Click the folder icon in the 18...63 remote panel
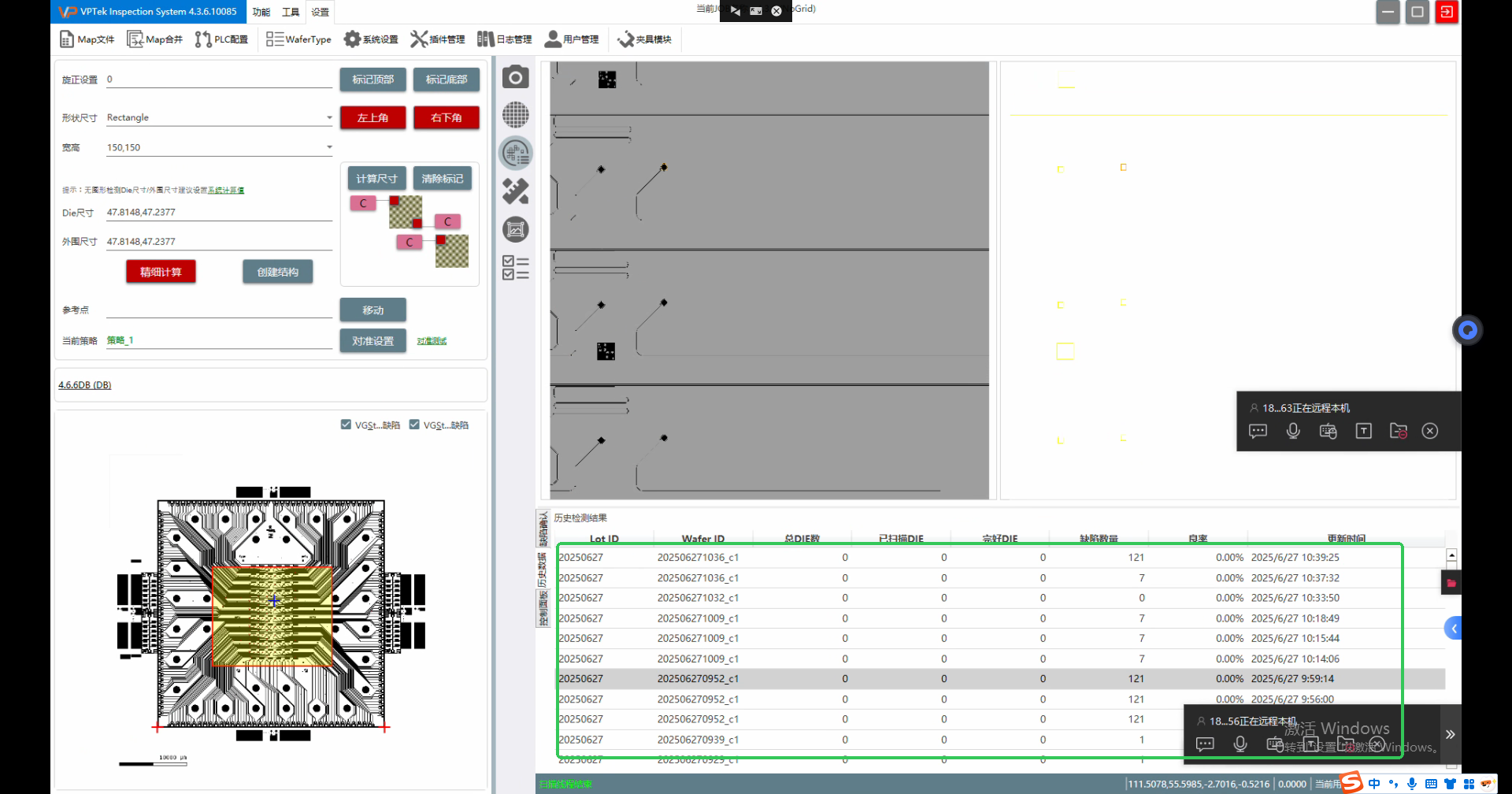 pyautogui.click(x=1399, y=431)
